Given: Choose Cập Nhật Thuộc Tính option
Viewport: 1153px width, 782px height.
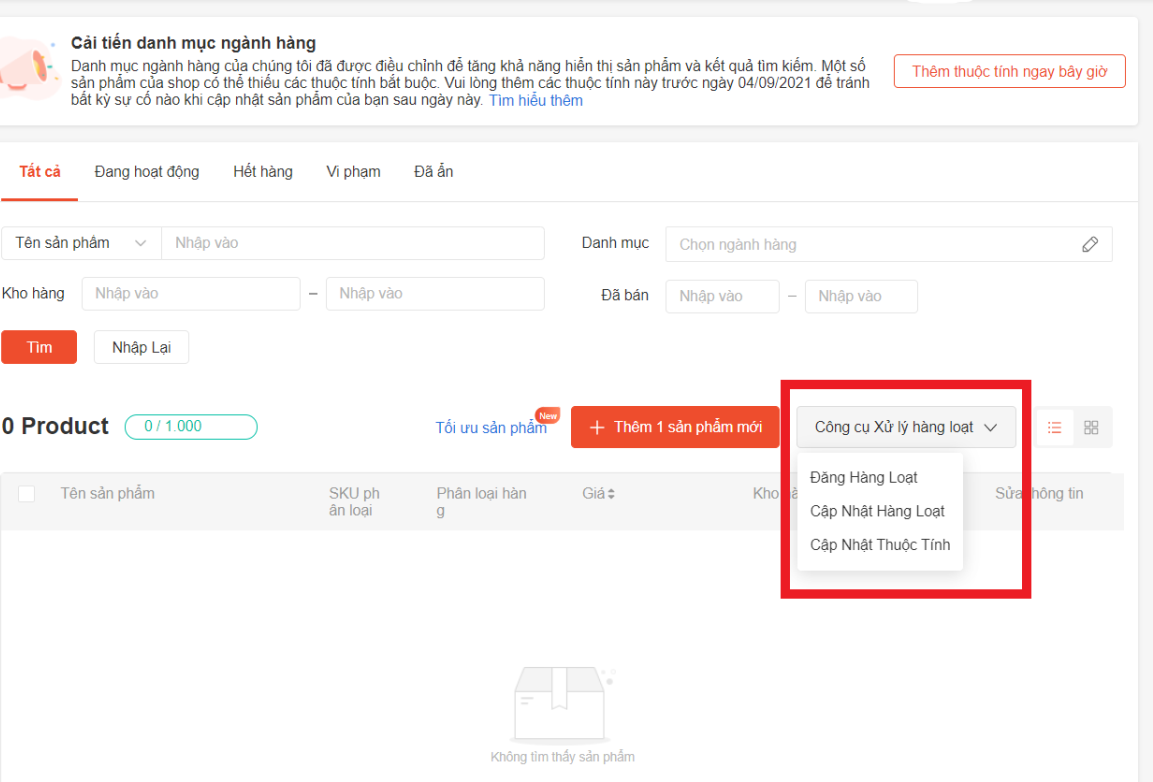Looking at the screenshot, I should (880, 545).
